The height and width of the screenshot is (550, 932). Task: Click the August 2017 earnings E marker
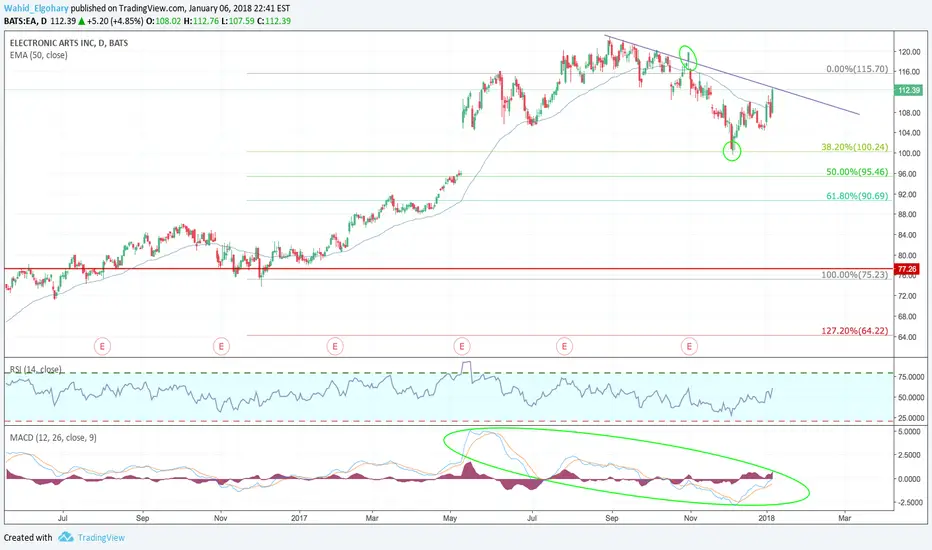pyautogui.click(x=564, y=345)
